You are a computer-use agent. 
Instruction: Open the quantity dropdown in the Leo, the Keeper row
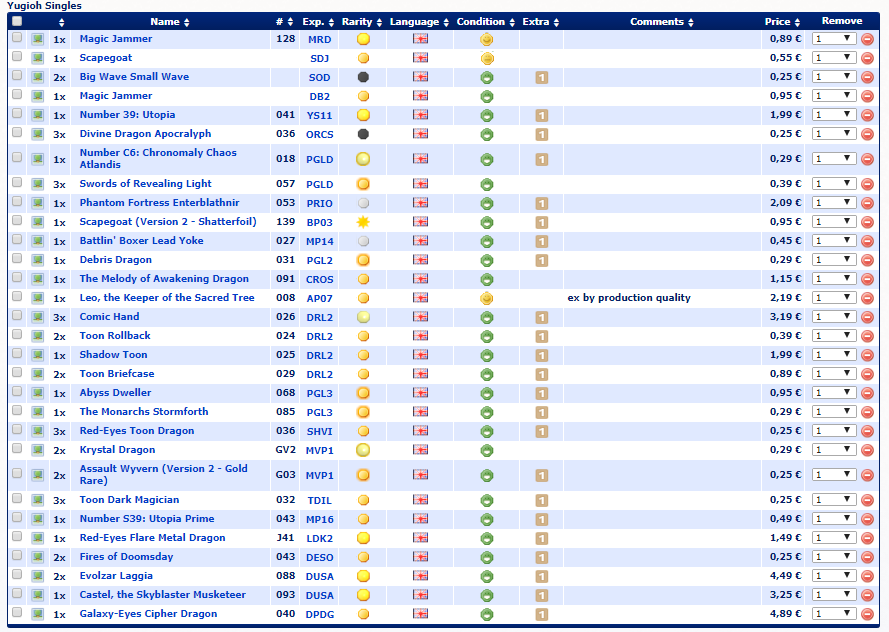click(833, 298)
